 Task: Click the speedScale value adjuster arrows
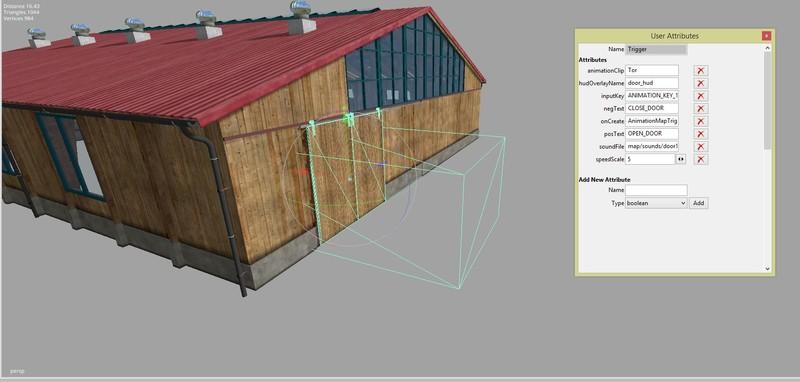681,160
